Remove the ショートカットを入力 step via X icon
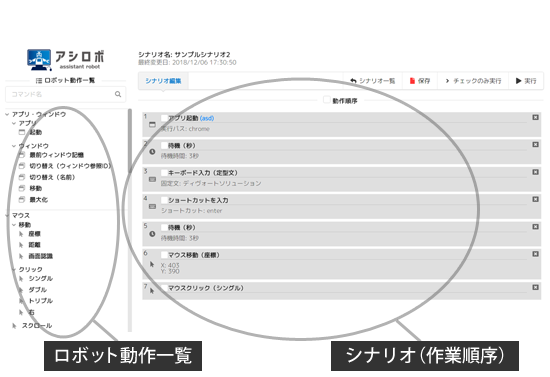Image resolution: width=550 pixels, height=377 pixels. (x=535, y=199)
